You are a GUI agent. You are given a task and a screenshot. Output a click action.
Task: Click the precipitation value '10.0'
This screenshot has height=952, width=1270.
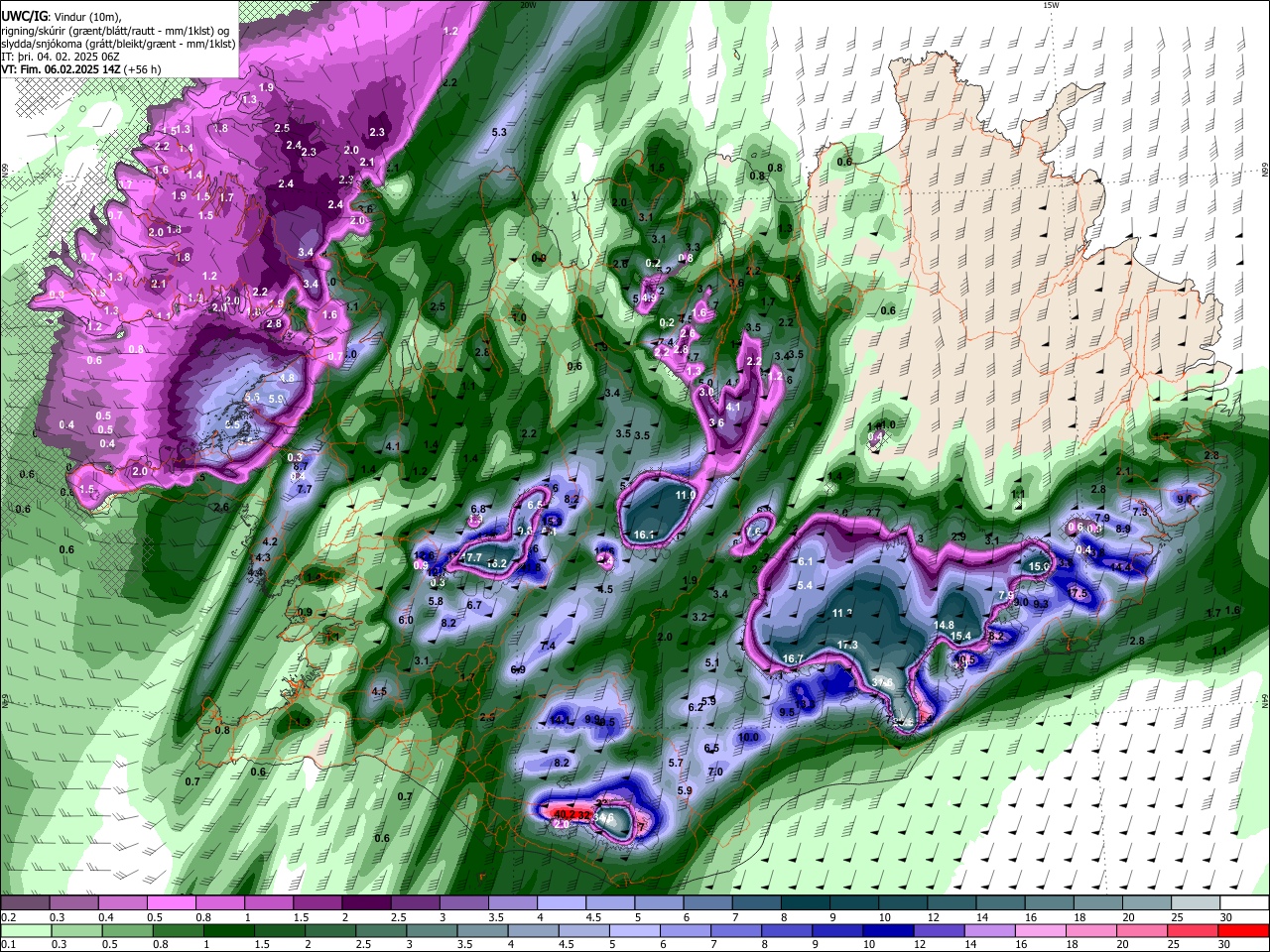748,737
